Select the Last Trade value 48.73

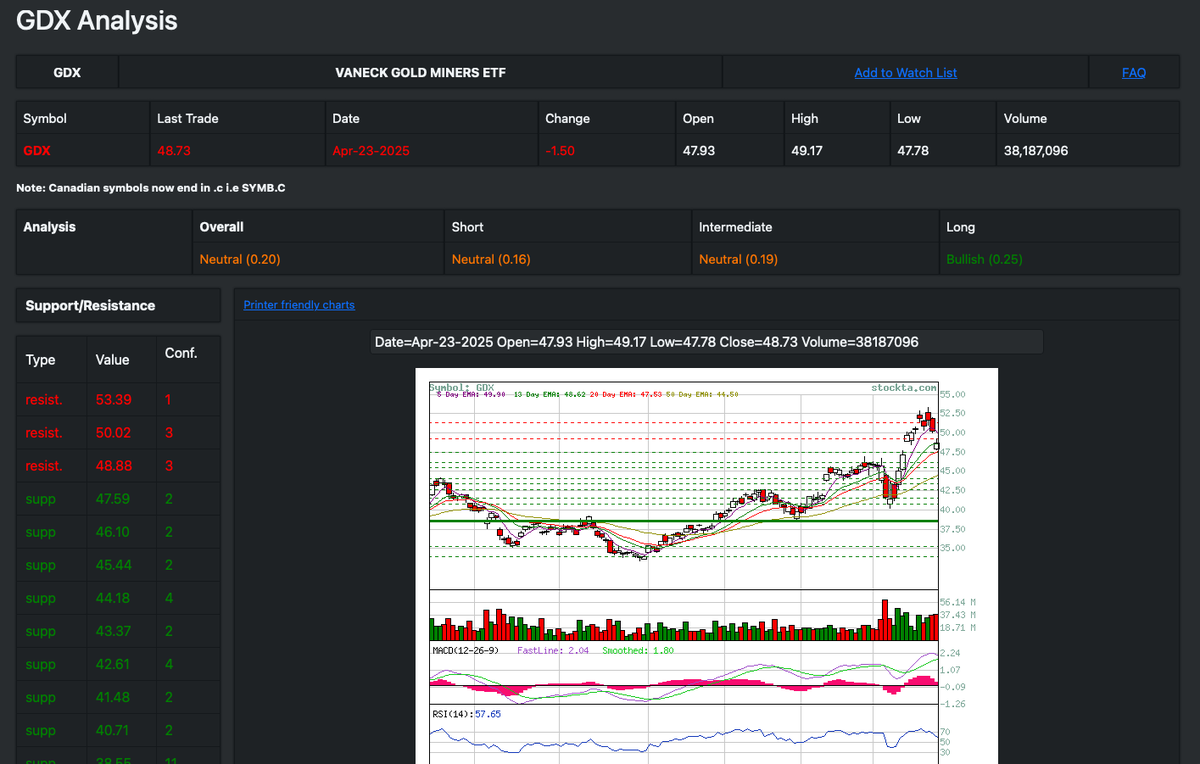click(172, 151)
